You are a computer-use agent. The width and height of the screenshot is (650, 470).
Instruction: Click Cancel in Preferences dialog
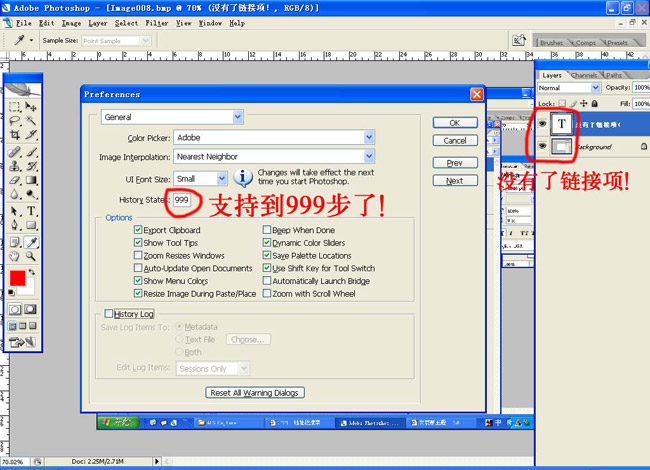coord(455,141)
